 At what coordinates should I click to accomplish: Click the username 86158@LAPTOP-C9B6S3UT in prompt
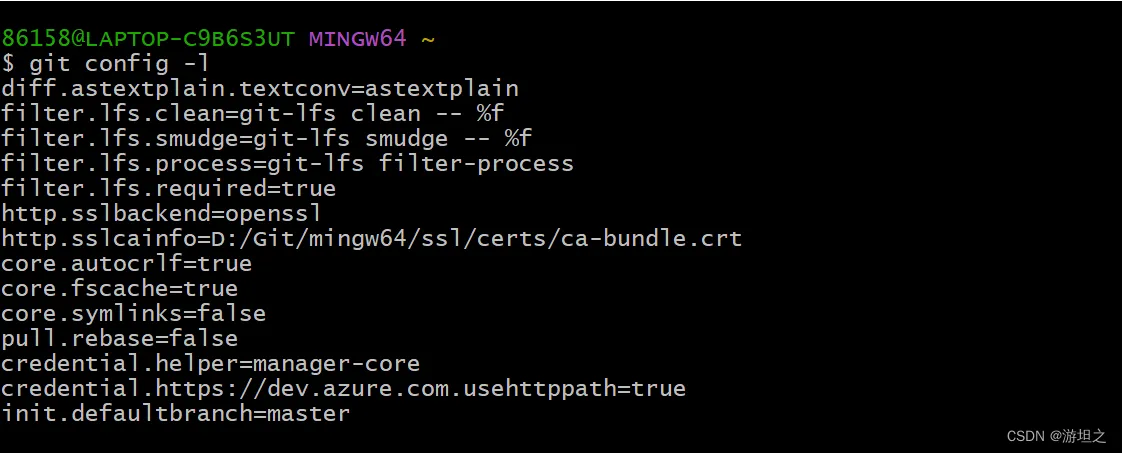[148, 39]
